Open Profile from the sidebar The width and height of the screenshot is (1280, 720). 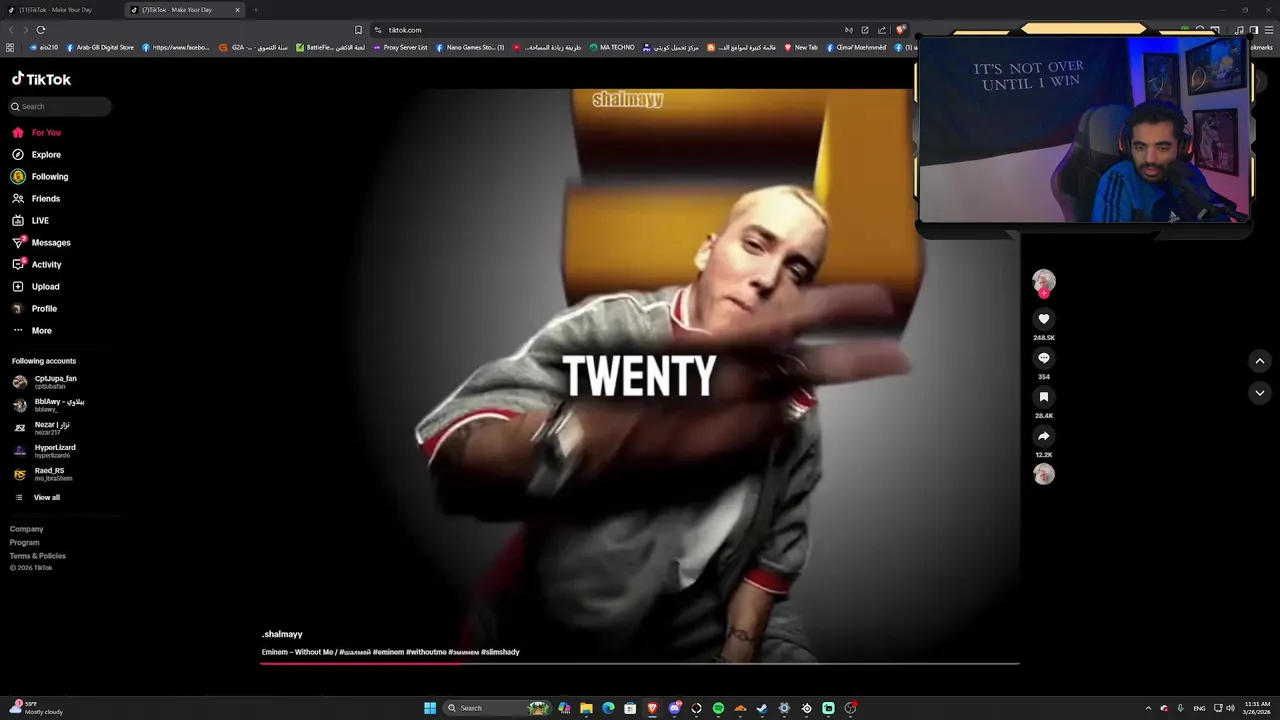pos(35,308)
